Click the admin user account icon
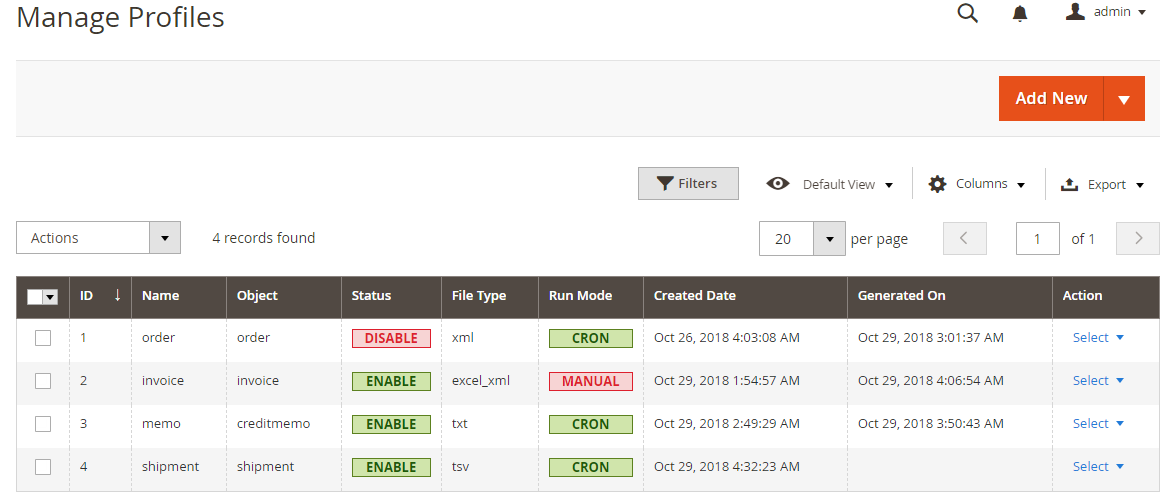The width and height of the screenshot is (1171, 495). 1075,12
